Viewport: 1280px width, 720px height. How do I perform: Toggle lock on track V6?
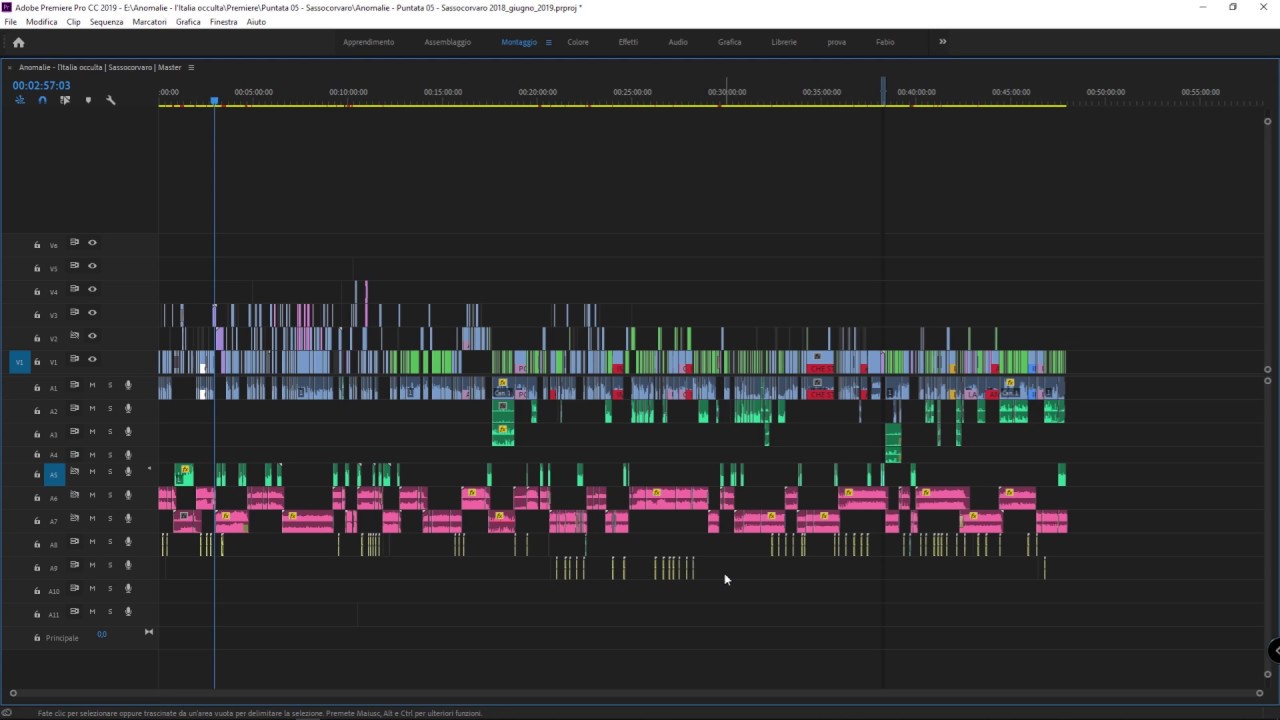[x=37, y=245]
